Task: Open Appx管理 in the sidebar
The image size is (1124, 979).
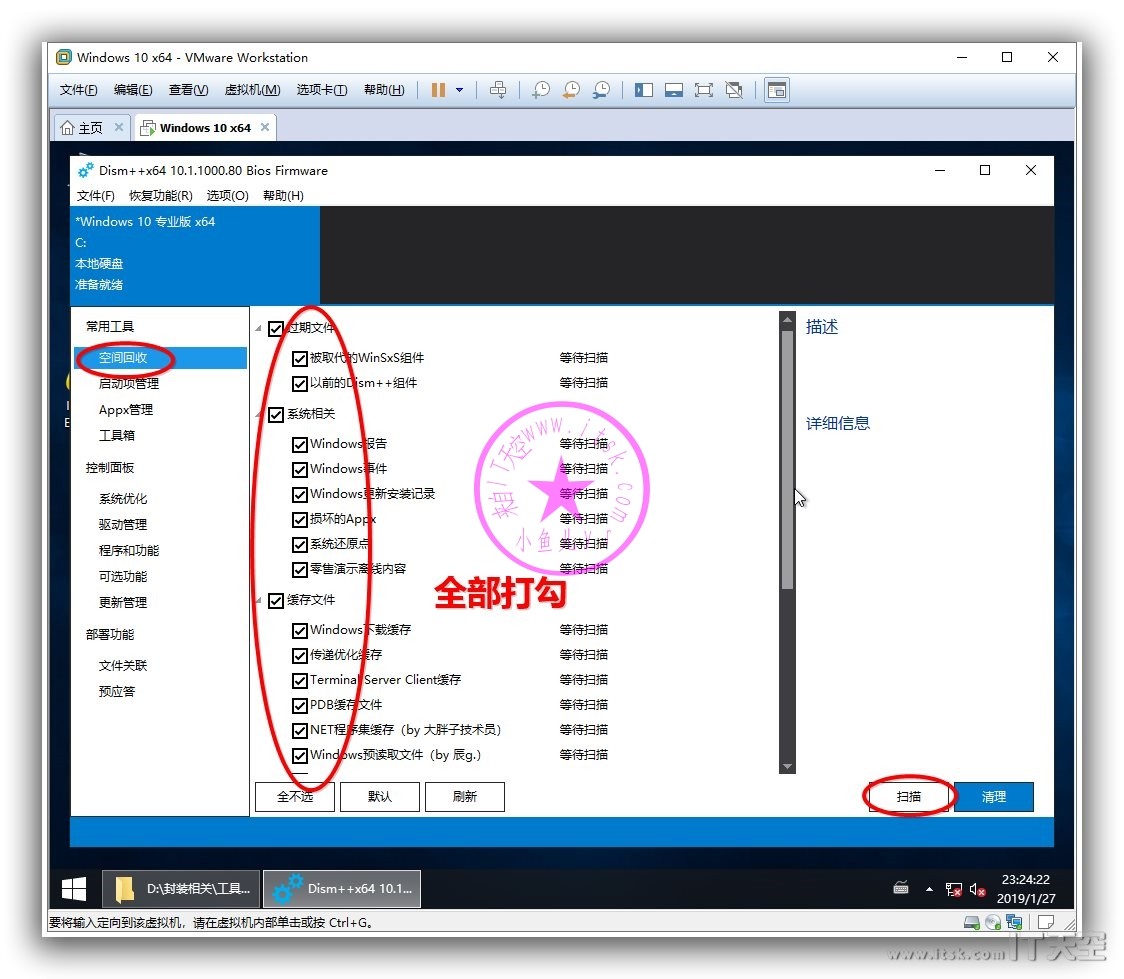Action: (x=125, y=409)
